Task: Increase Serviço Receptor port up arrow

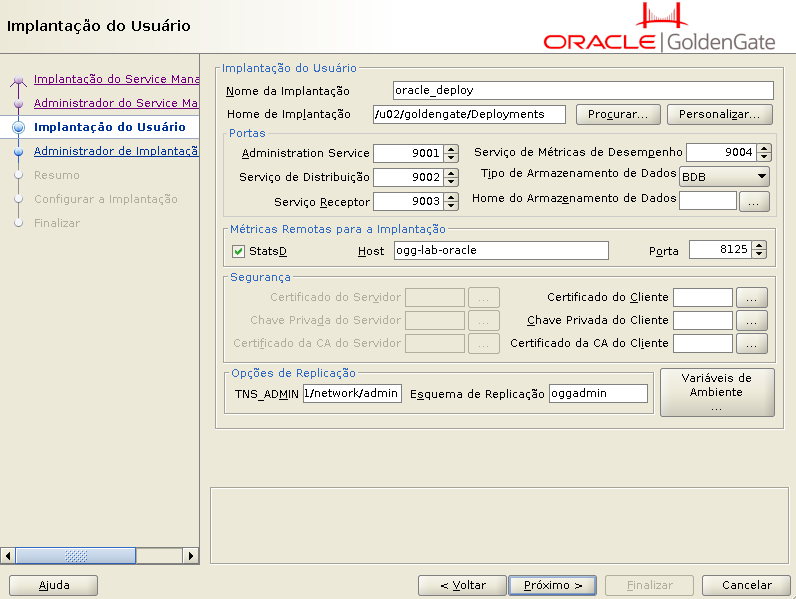Action: 451,197
